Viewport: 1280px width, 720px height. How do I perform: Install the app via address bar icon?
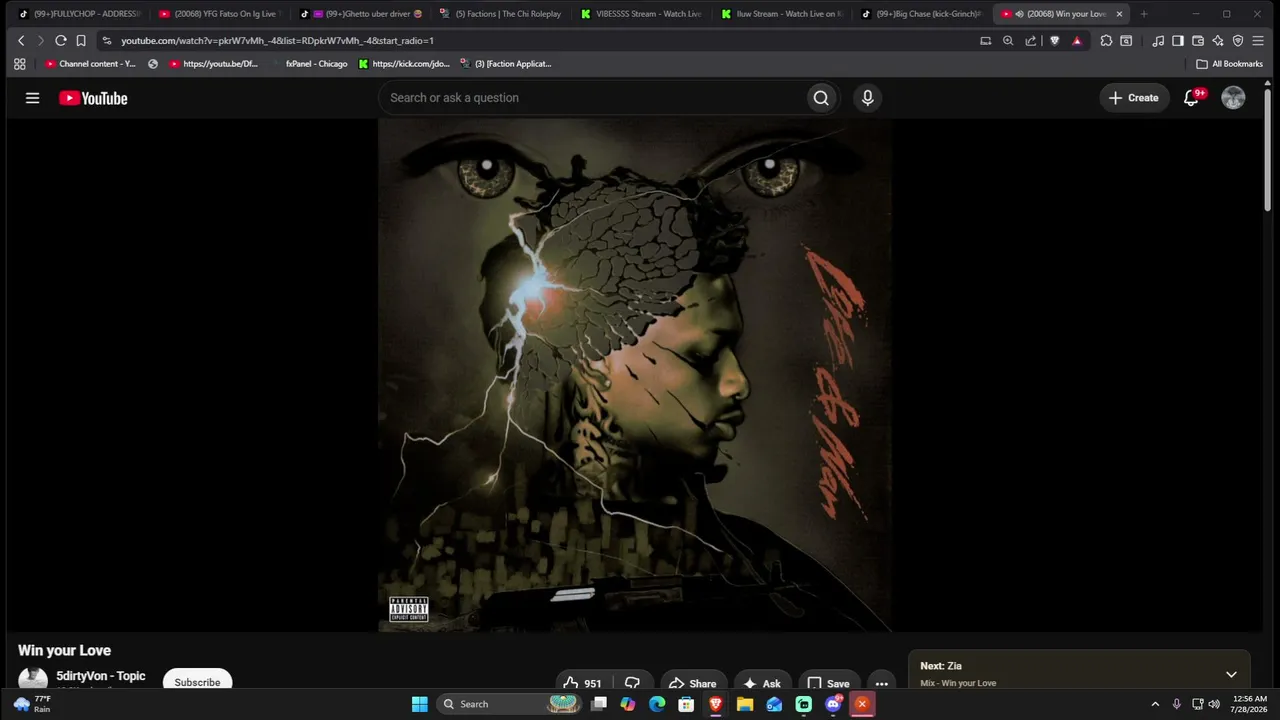[x=985, y=41]
